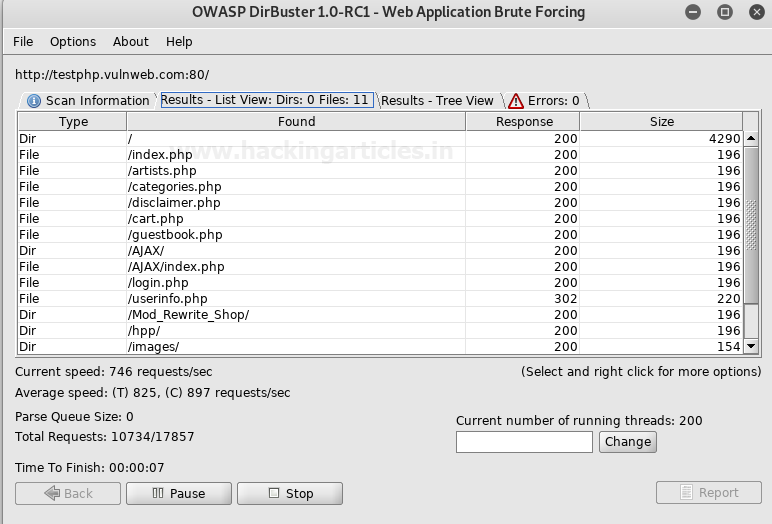Open the About menu

coord(130,42)
